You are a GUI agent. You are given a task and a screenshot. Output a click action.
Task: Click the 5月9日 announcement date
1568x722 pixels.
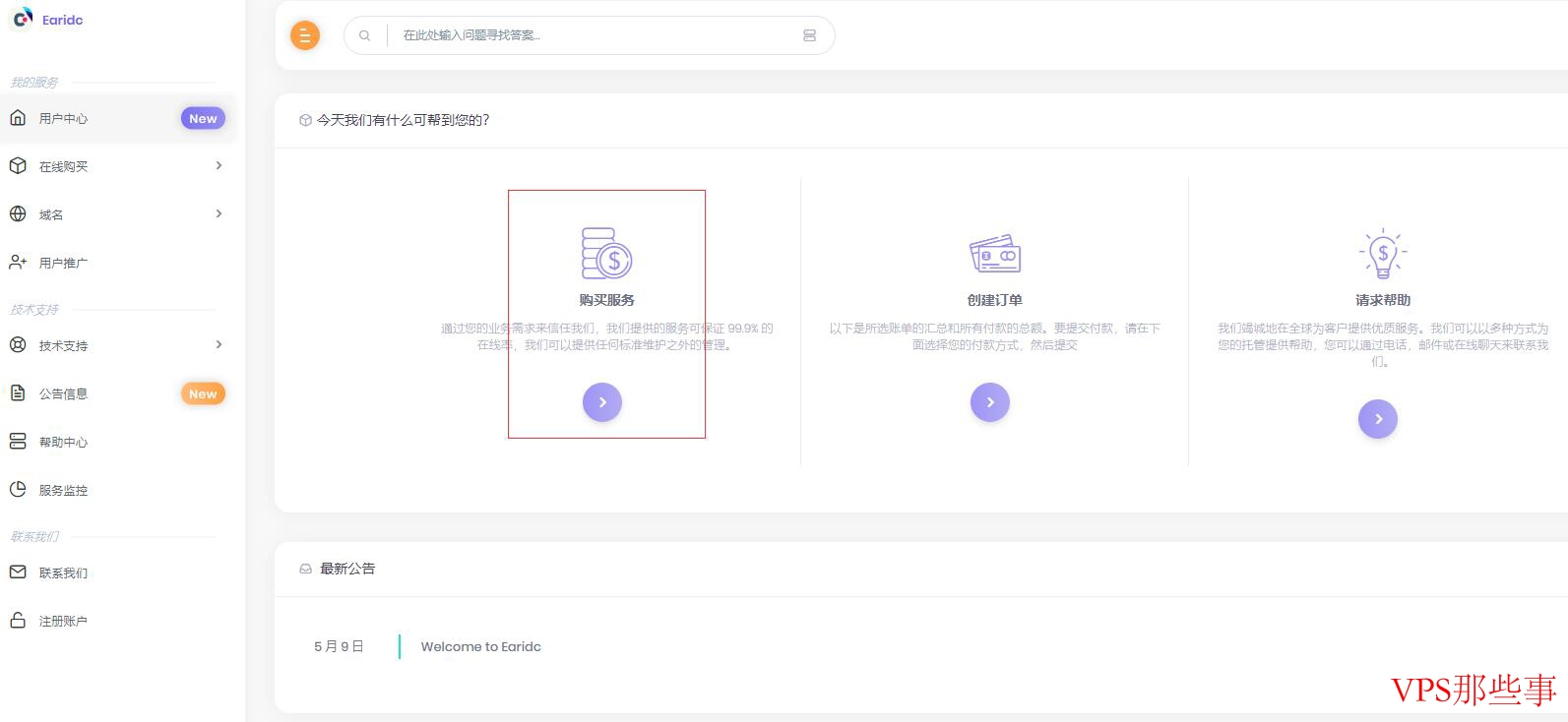coord(340,646)
